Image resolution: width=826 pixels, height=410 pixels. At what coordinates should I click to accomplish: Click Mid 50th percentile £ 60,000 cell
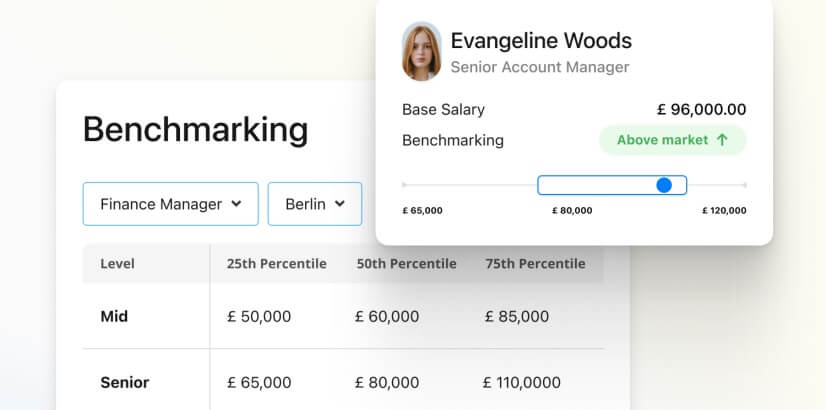click(387, 317)
